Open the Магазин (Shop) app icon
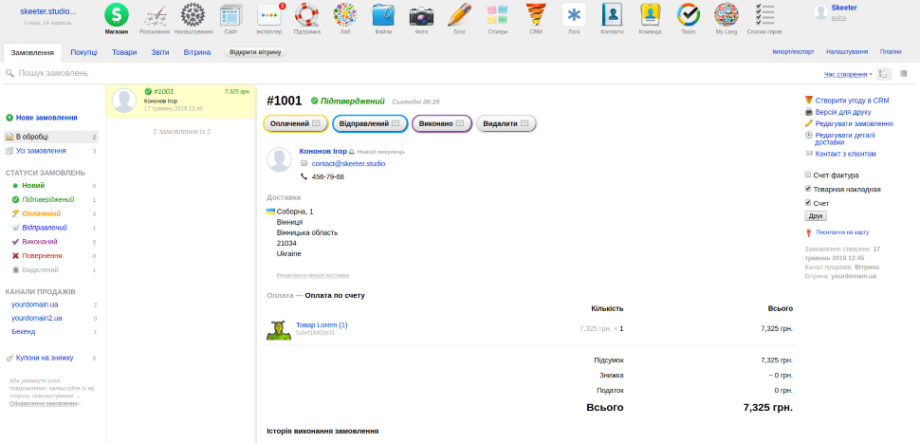The image size is (920, 443). (116, 16)
